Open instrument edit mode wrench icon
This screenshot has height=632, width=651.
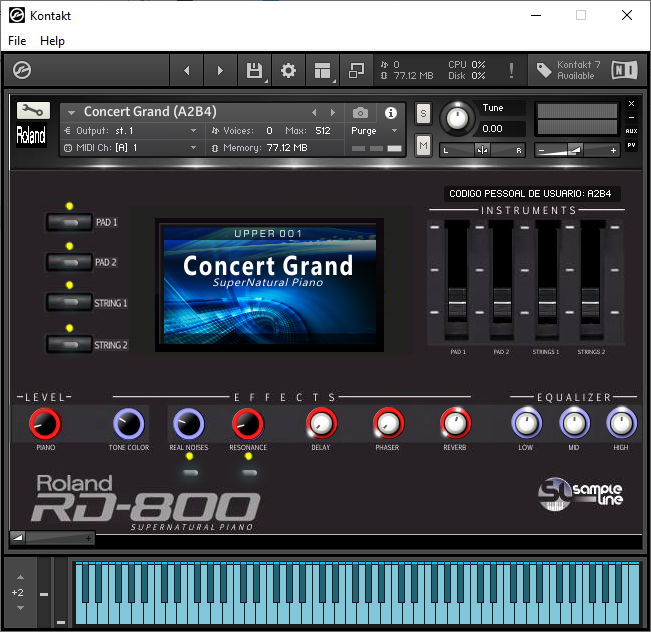click(x=33, y=110)
